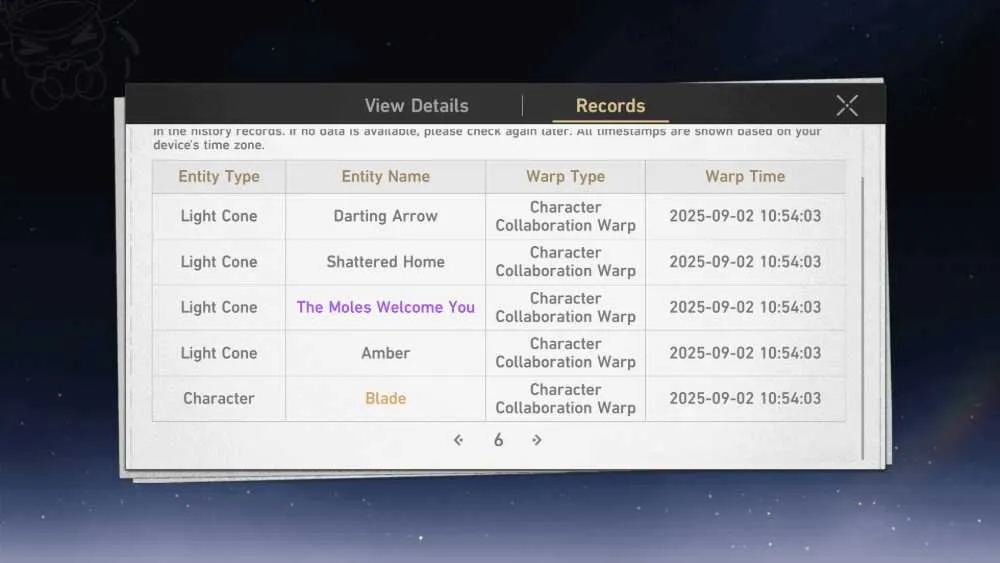Select the Amber light cone entry

(x=386, y=353)
